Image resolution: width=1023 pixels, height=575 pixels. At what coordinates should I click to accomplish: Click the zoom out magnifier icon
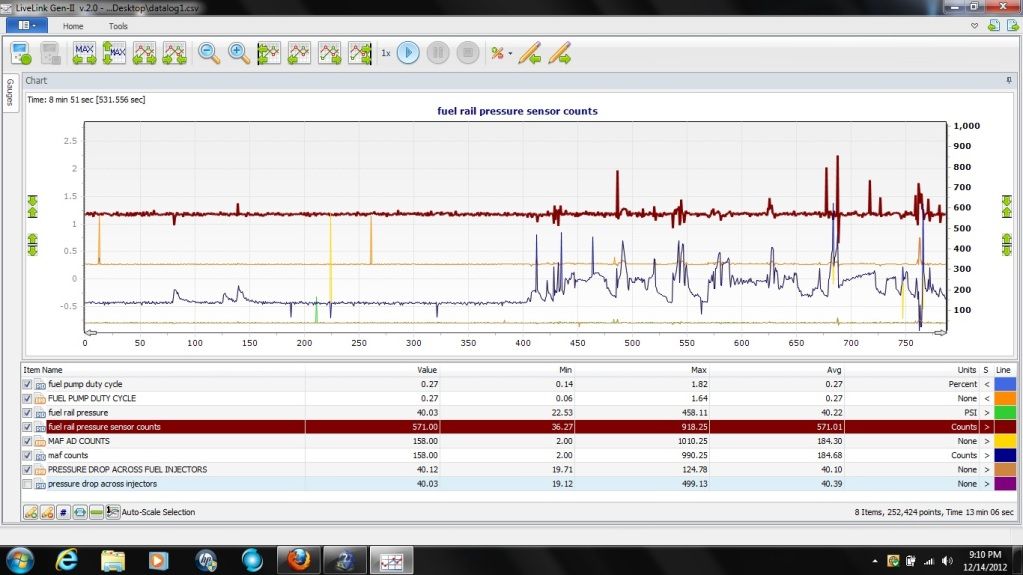click(209, 53)
